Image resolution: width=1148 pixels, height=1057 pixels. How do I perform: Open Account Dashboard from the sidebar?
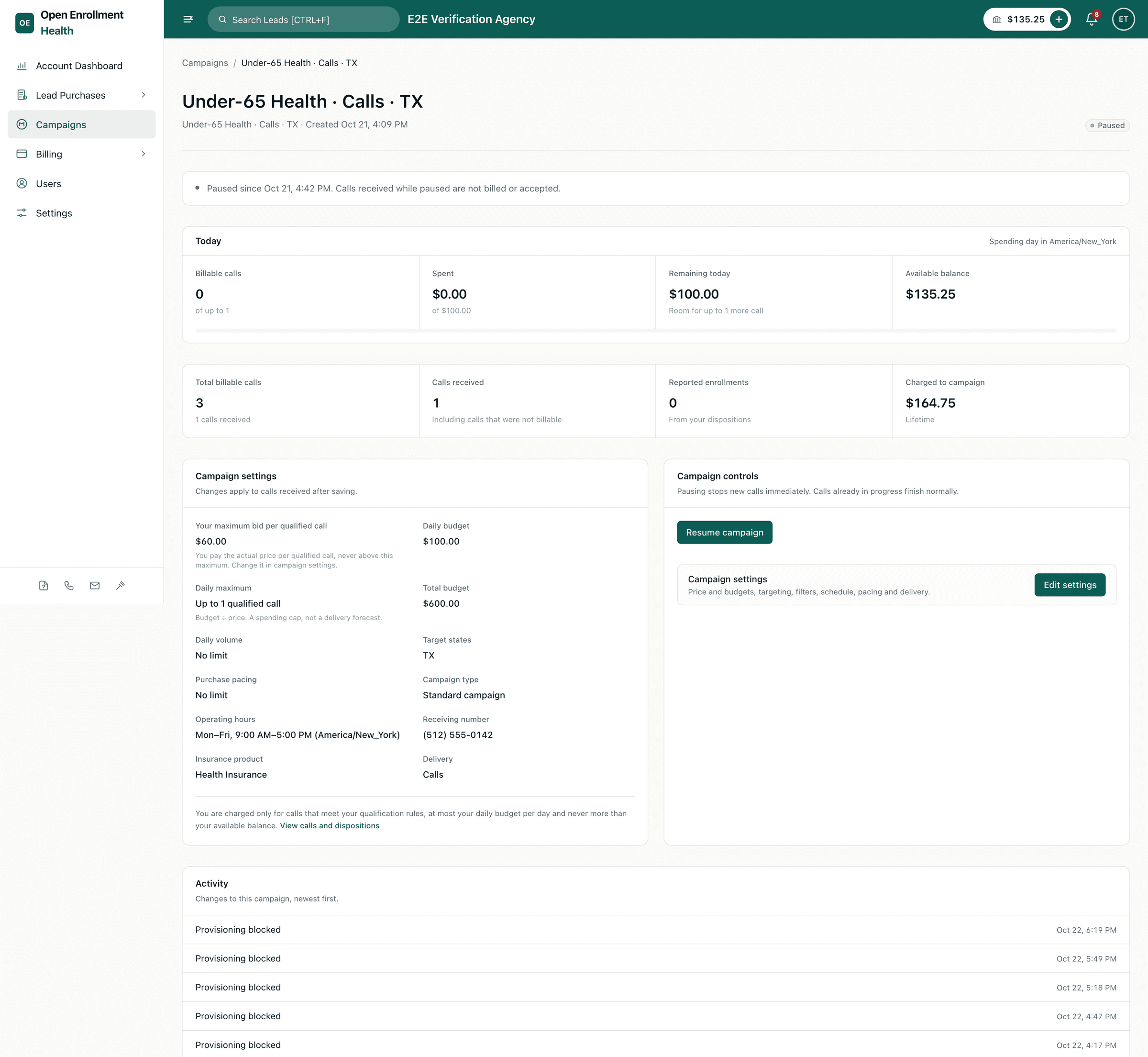[81, 66]
